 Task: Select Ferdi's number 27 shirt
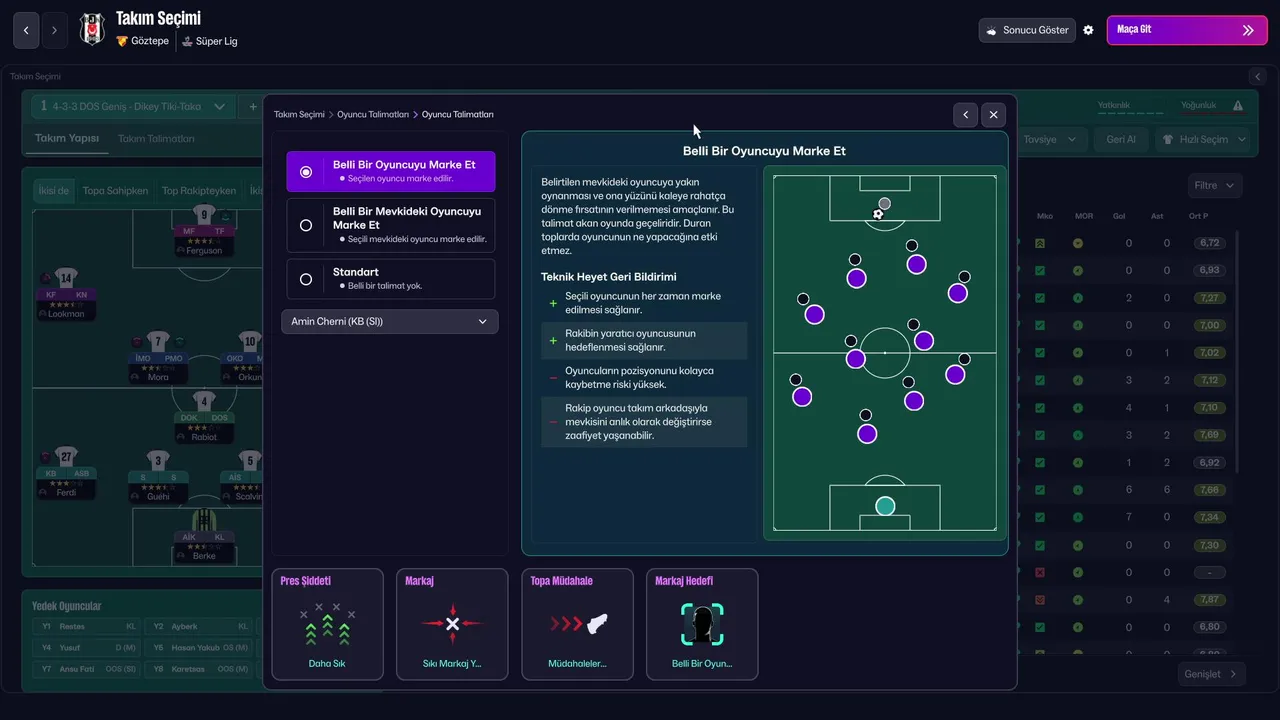[x=66, y=457]
